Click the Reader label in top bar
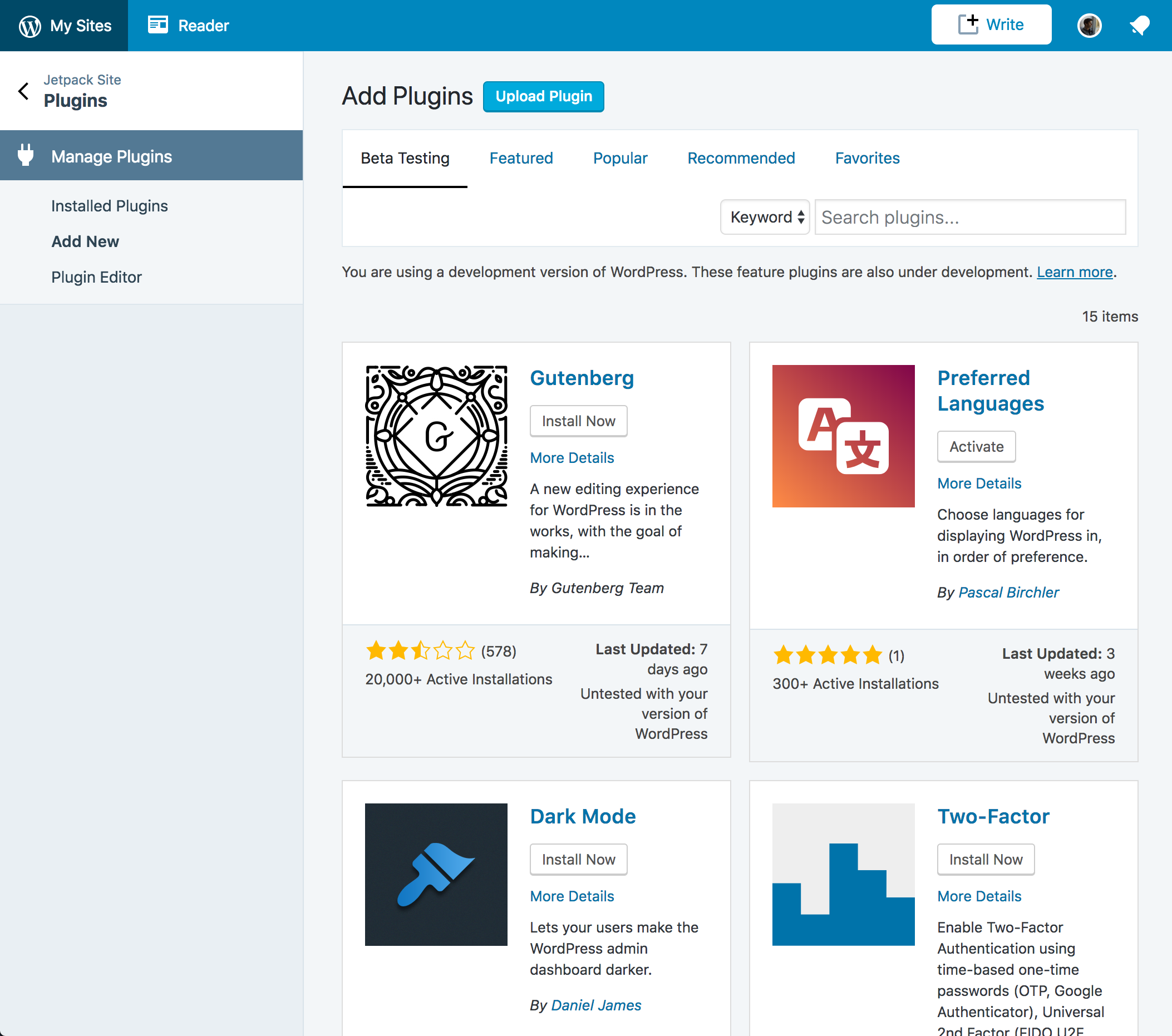 (203, 26)
